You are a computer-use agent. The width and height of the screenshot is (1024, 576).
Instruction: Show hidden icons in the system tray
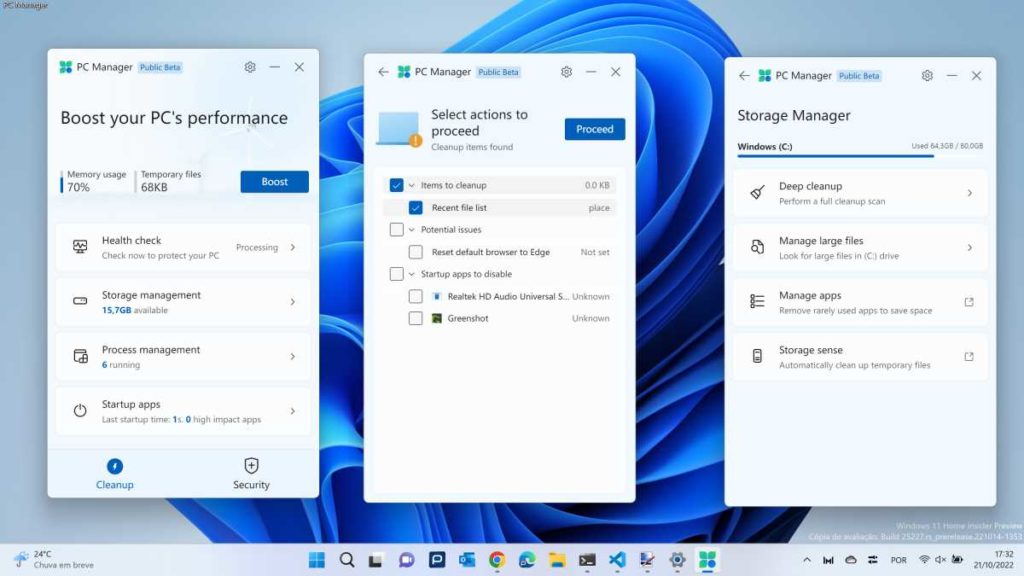pos(807,560)
